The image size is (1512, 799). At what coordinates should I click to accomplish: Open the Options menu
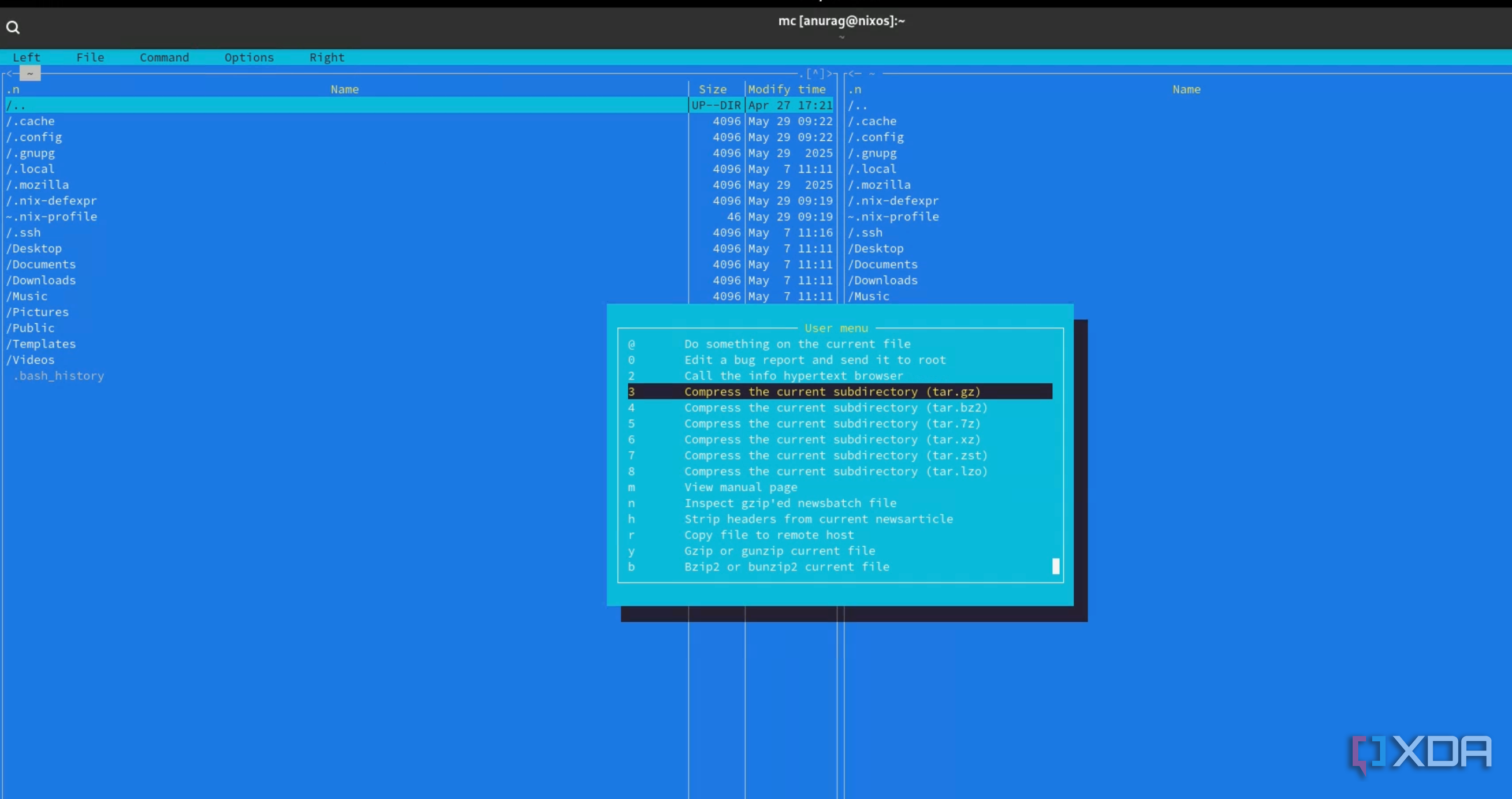tap(249, 58)
